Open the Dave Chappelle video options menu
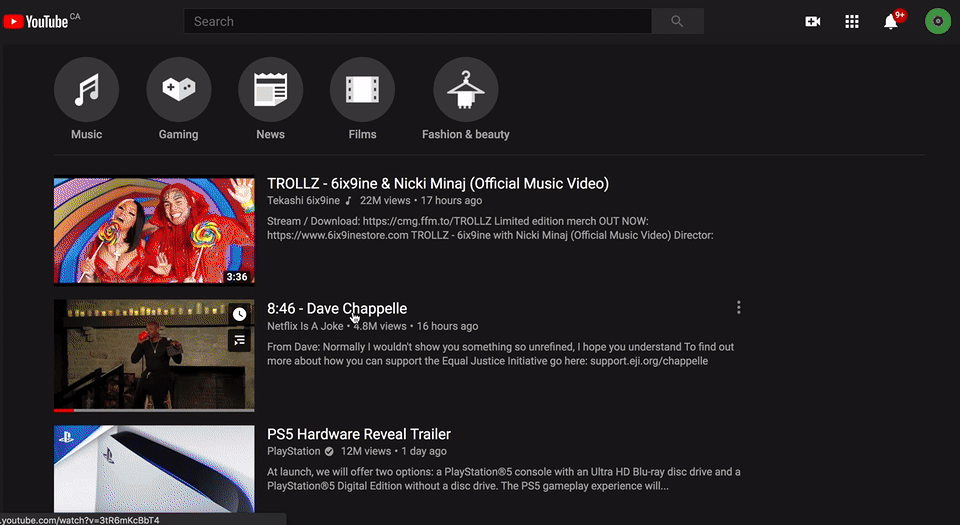 click(738, 307)
